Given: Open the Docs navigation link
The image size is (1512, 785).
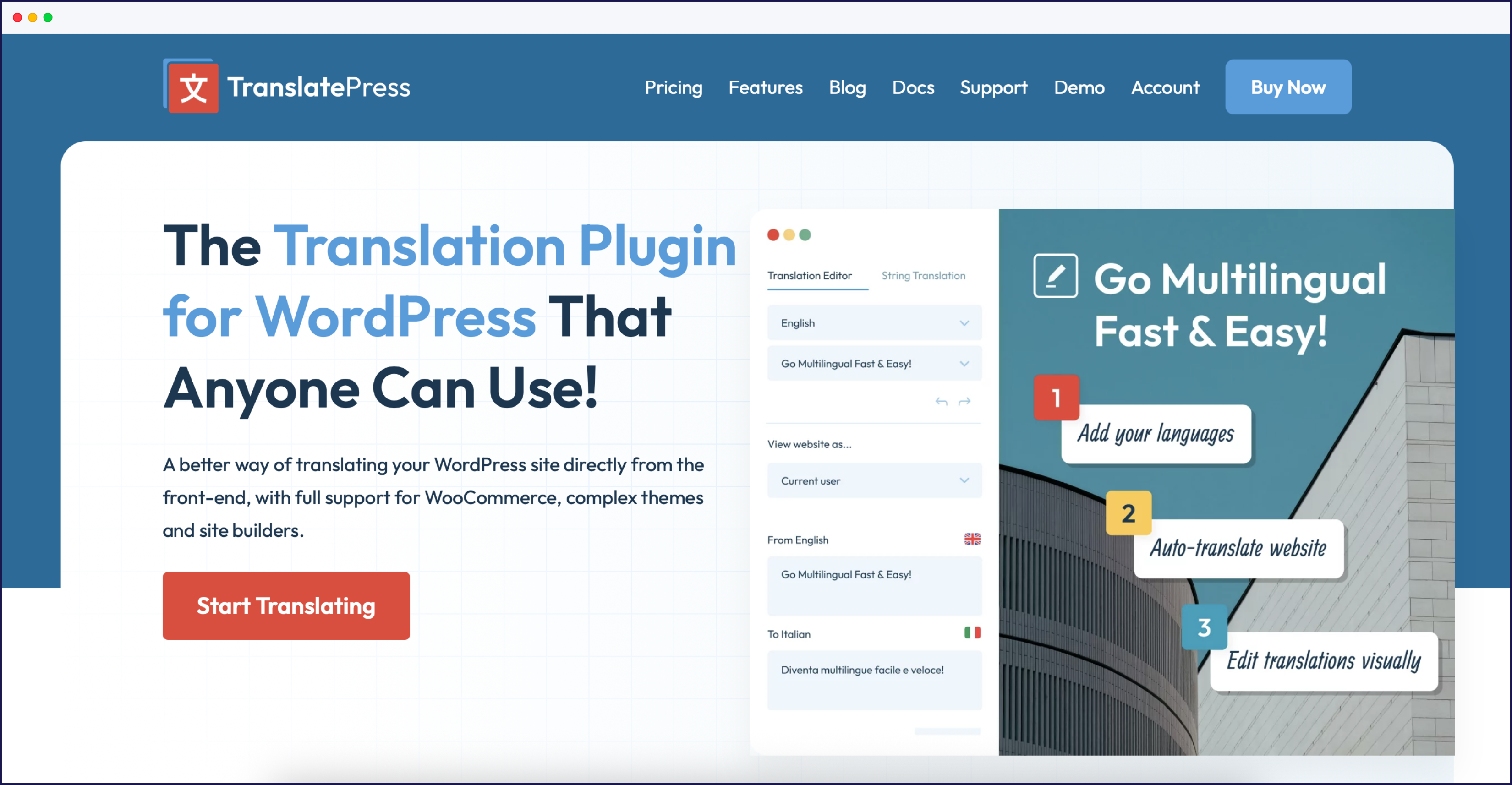Looking at the screenshot, I should point(913,87).
